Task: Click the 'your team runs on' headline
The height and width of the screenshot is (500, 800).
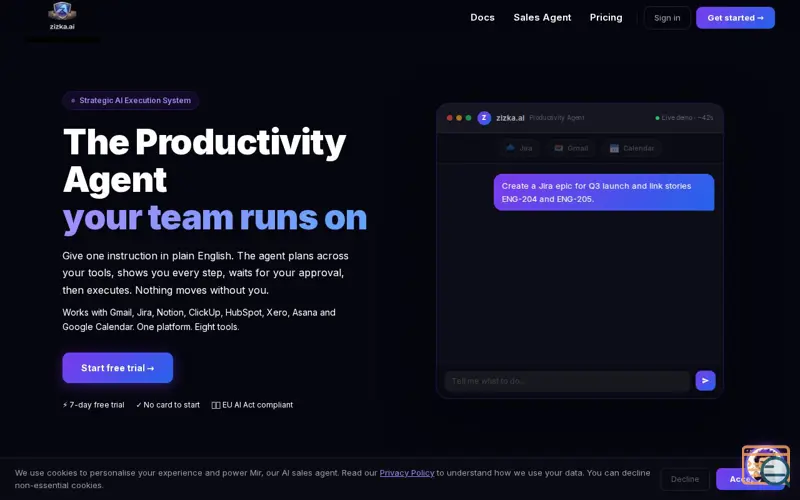Action: [x=214, y=218]
